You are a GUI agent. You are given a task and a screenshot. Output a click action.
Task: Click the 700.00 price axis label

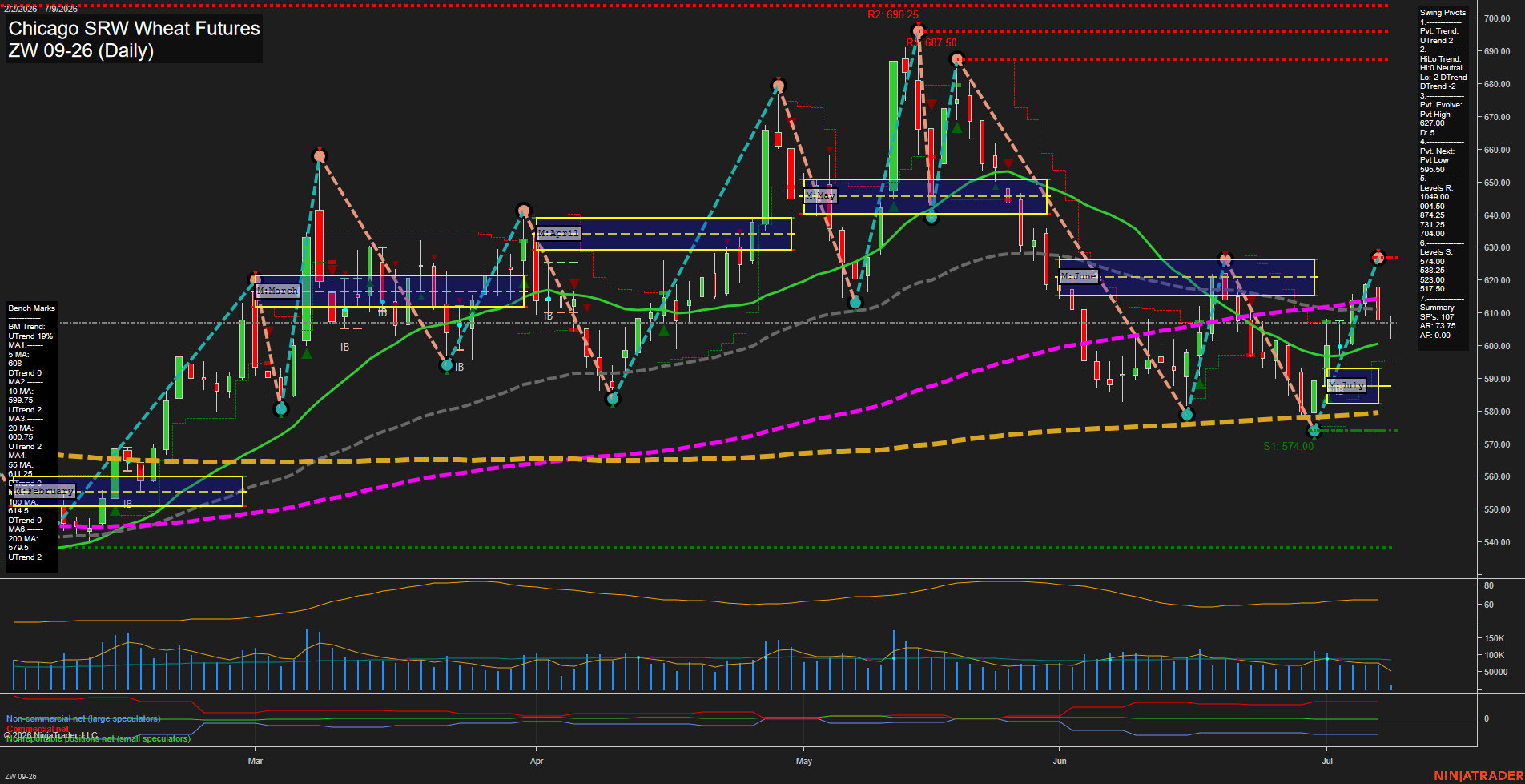tap(1497, 18)
